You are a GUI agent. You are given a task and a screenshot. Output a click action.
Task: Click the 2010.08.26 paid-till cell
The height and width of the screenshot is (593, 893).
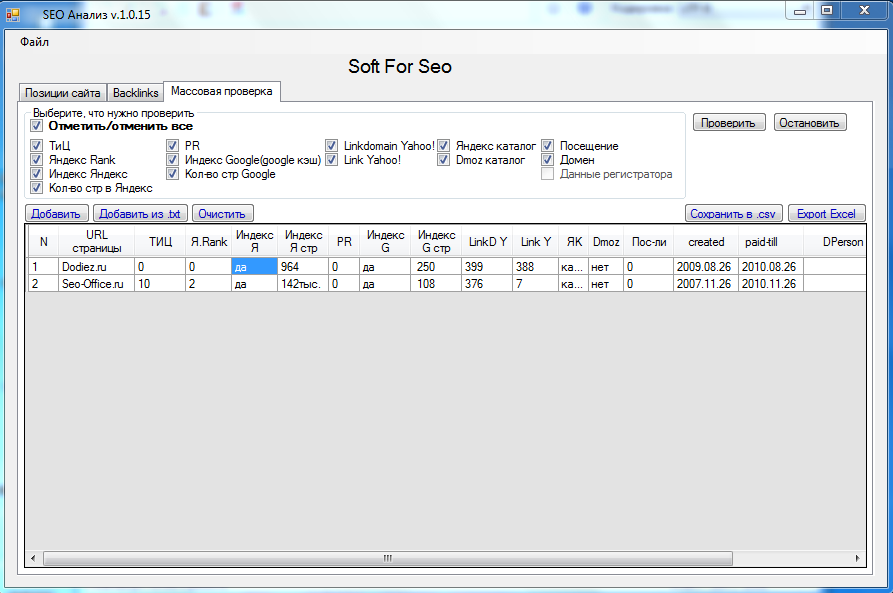(771, 267)
